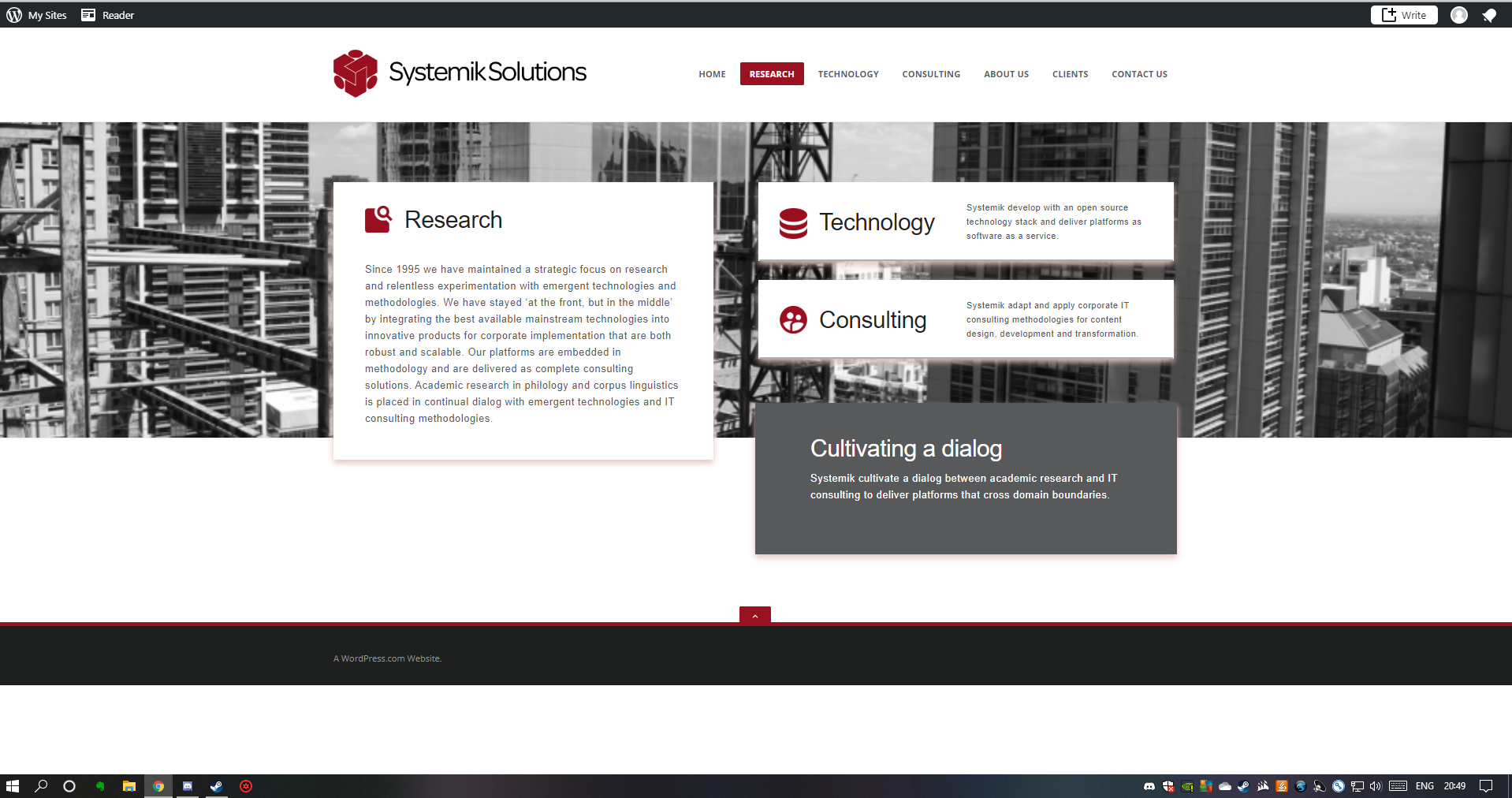Viewport: 1512px width, 798px height.
Task: Open your profile avatar in the admin bar
Action: tap(1458, 15)
